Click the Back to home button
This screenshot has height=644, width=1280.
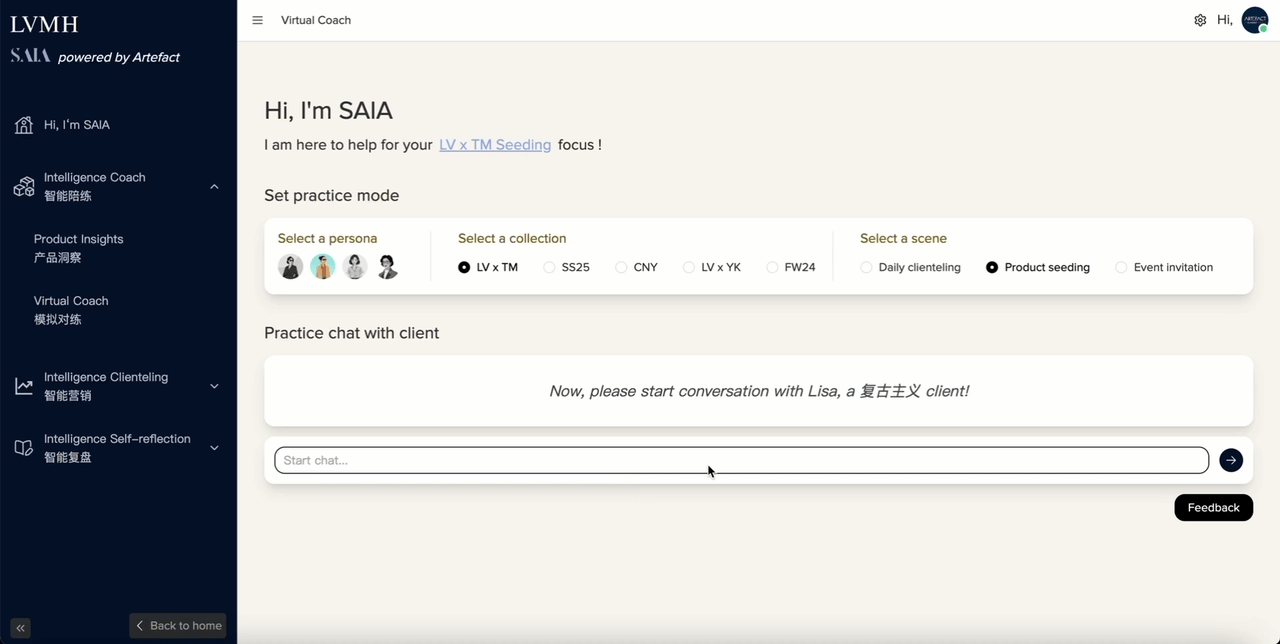click(x=178, y=626)
